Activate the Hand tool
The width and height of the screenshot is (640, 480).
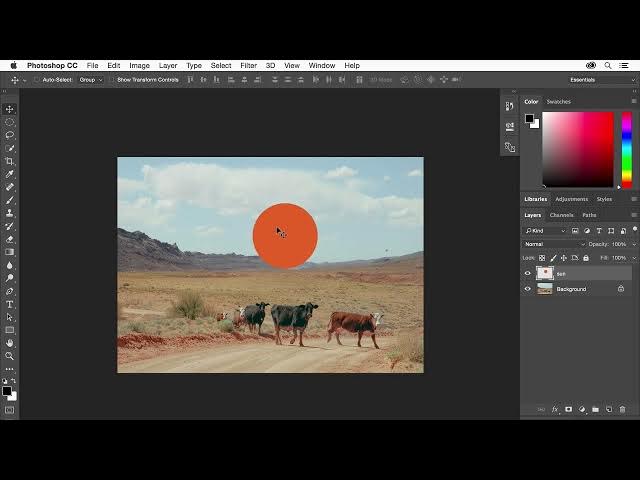pyautogui.click(x=10, y=343)
